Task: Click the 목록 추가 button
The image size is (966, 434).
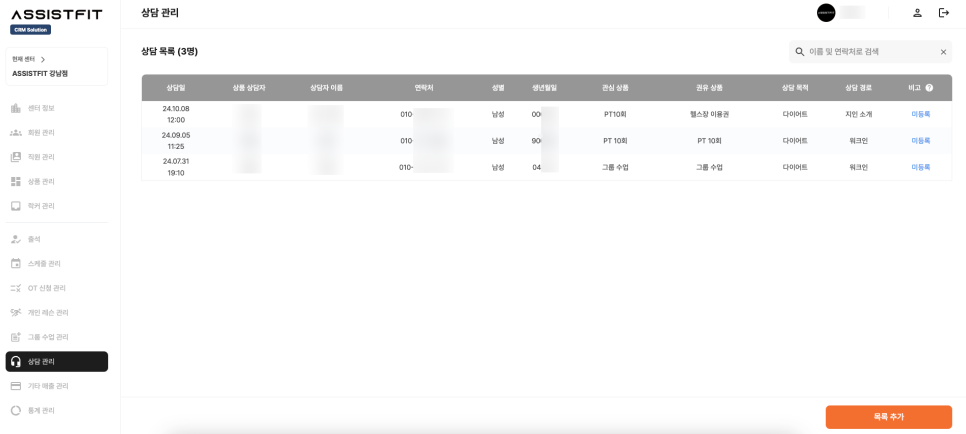Action: click(x=888, y=416)
